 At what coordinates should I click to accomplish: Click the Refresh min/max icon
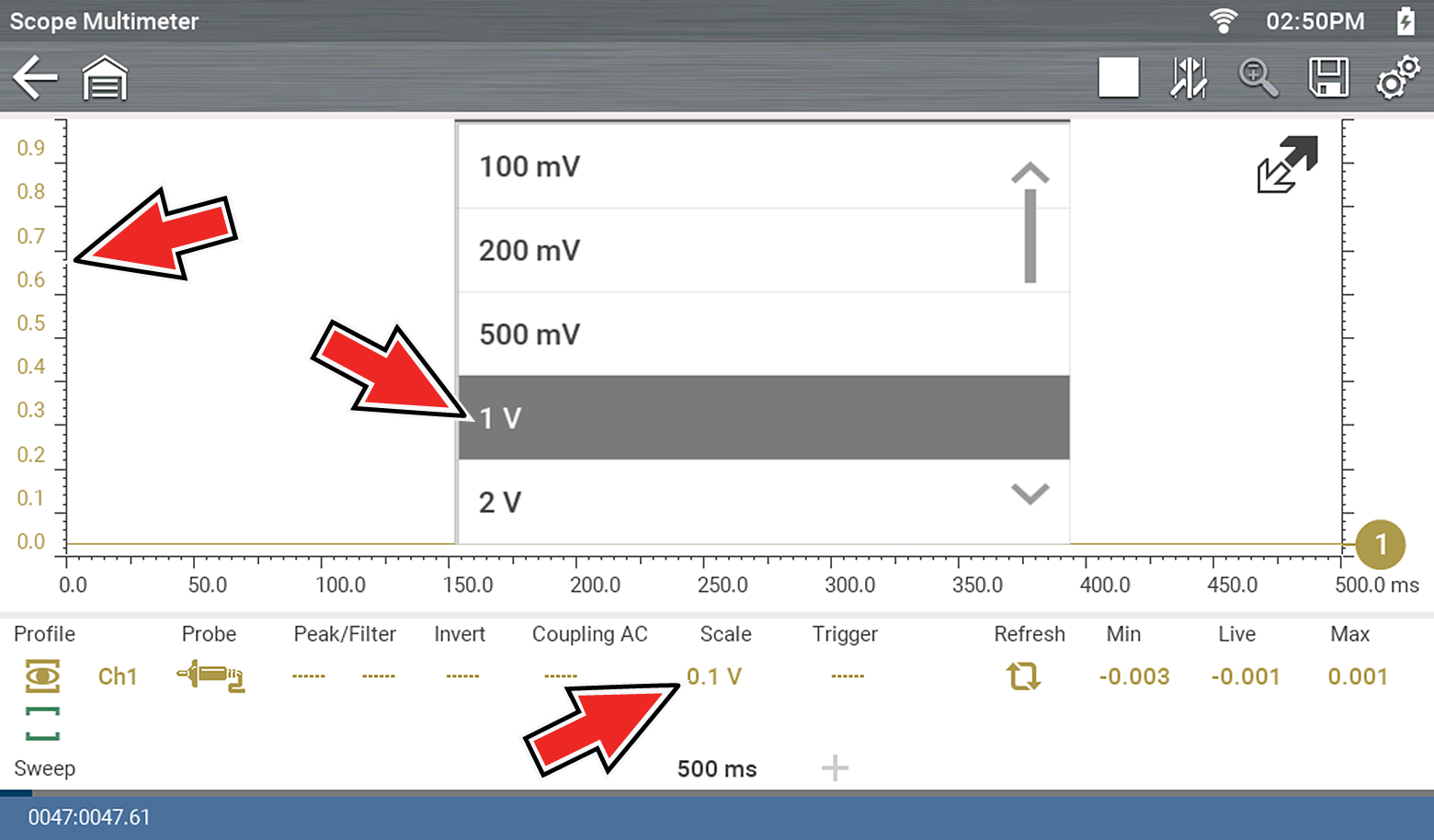point(1023,676)
